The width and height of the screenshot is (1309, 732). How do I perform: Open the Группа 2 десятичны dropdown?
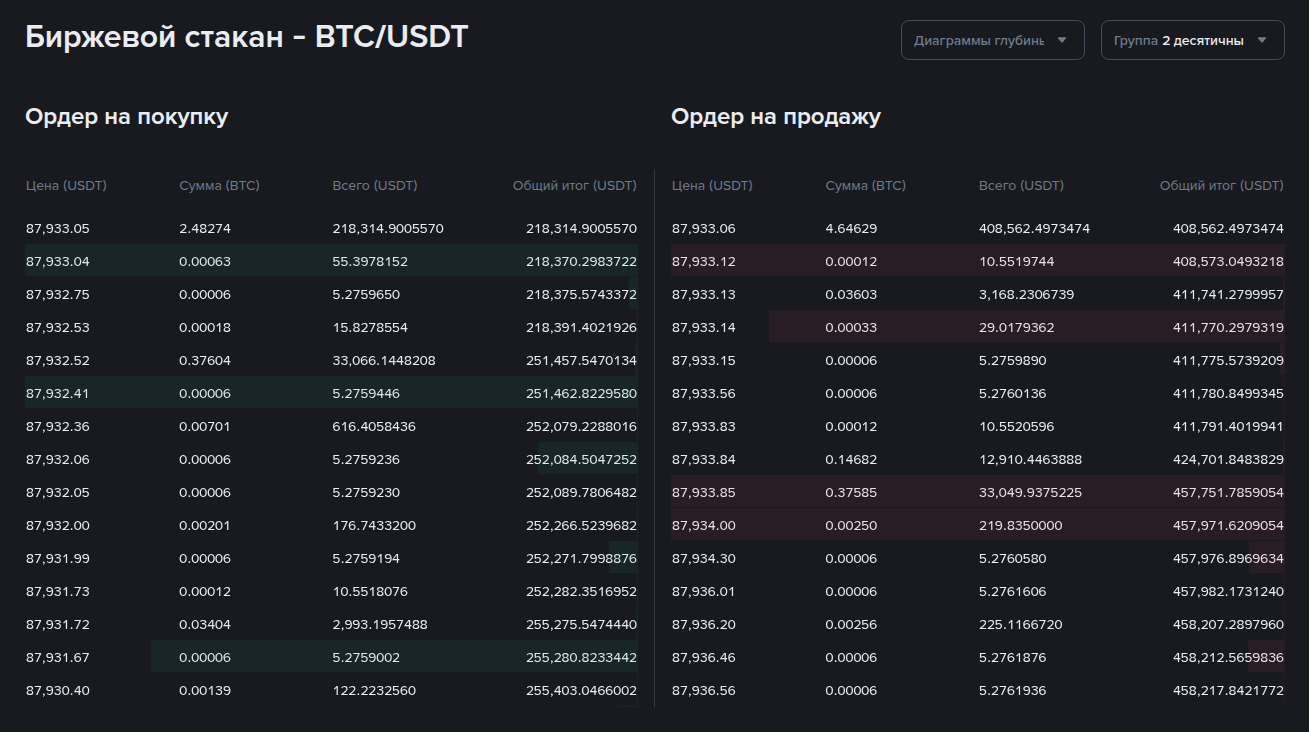pos(1180,41)
